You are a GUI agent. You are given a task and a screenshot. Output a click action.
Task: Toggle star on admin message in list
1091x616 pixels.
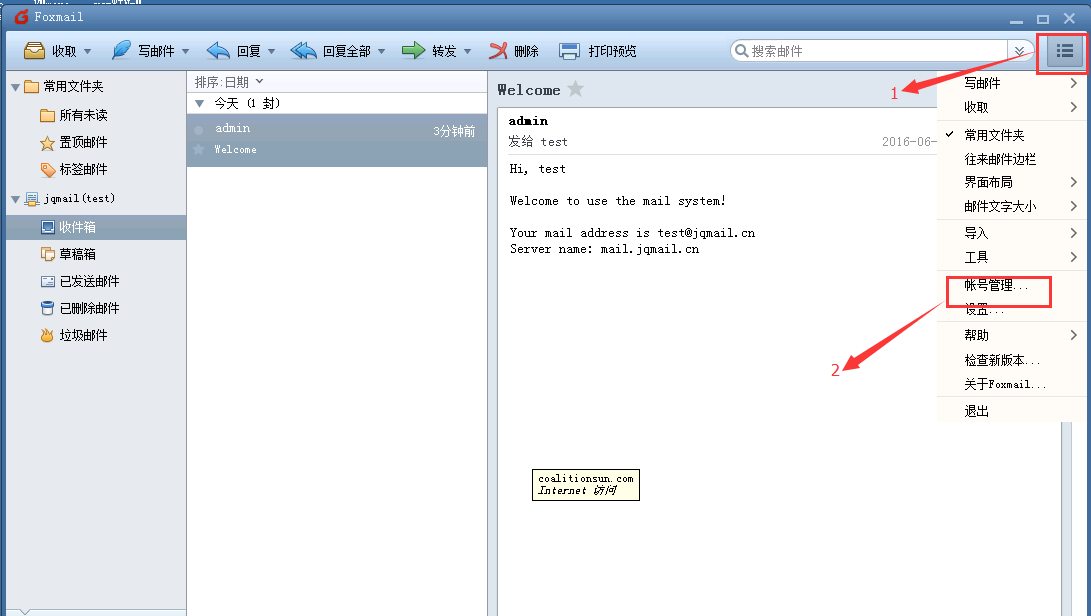click(x=198, y=149)
